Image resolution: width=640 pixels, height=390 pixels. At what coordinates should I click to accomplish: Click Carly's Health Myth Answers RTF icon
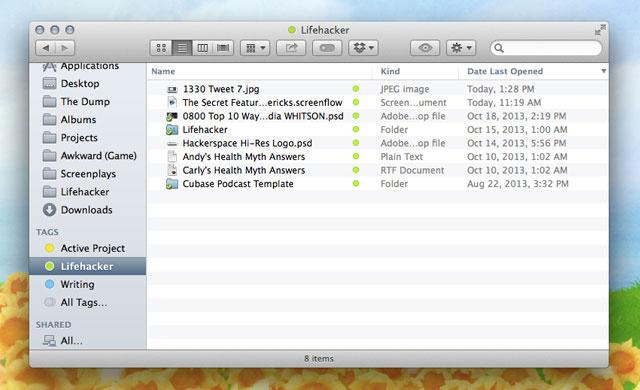point(172,170)
